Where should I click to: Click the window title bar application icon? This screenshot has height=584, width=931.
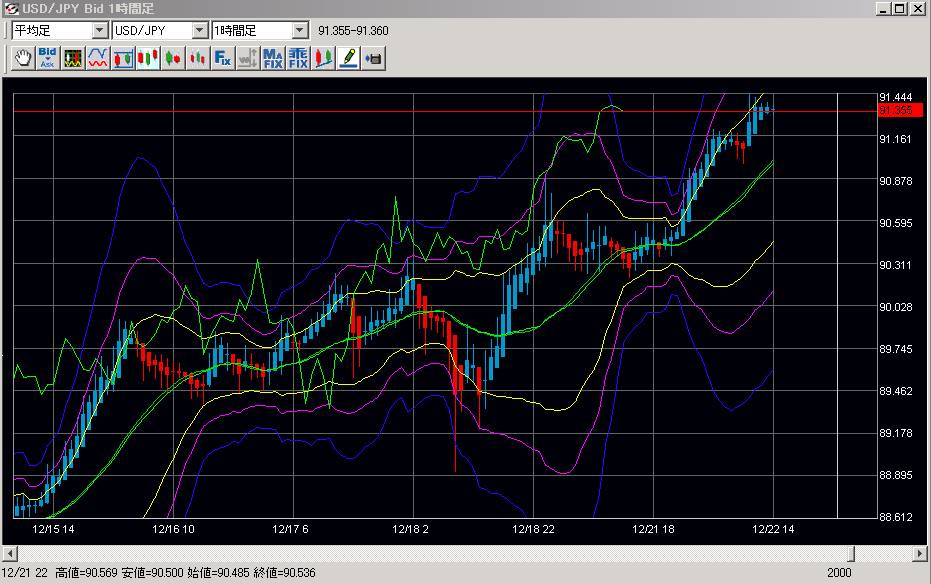pyautogui.click(x=11, y=8)
